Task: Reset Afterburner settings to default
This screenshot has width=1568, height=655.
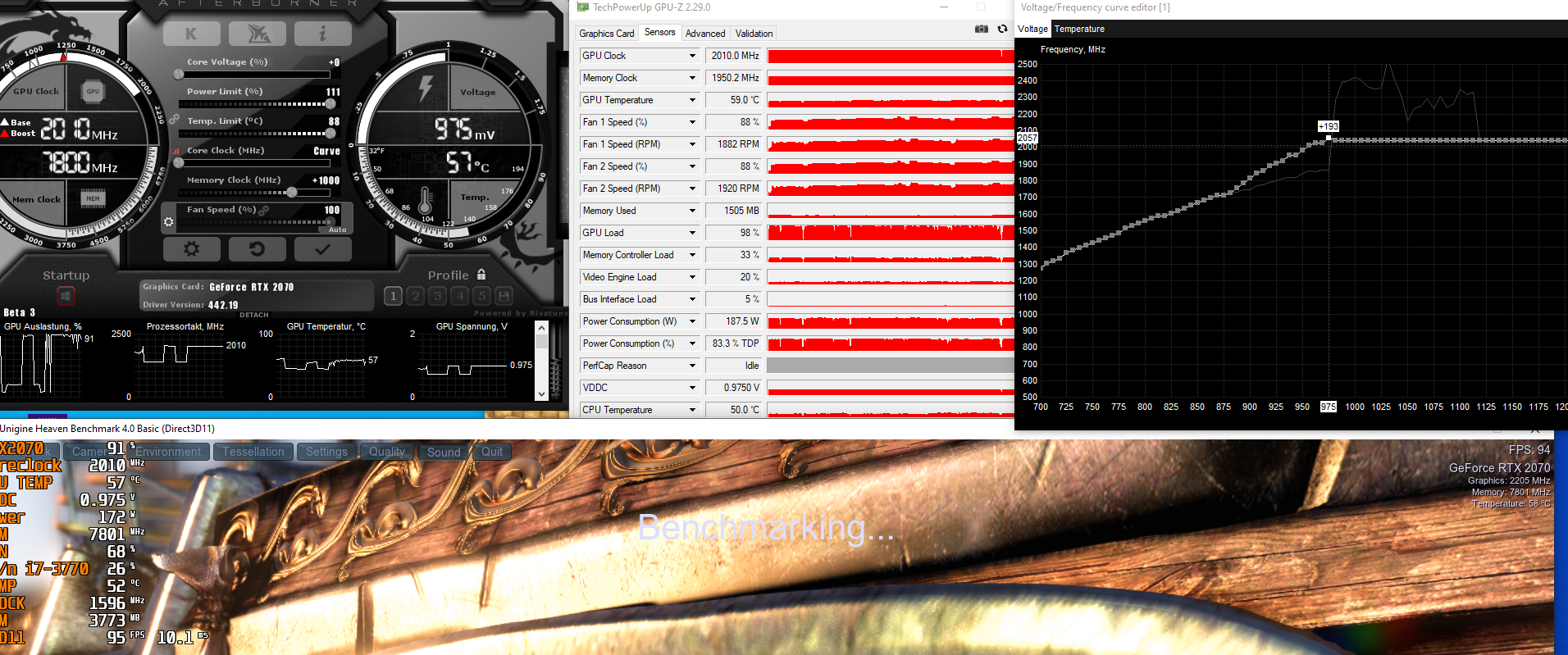Action: tap(258, 249)
